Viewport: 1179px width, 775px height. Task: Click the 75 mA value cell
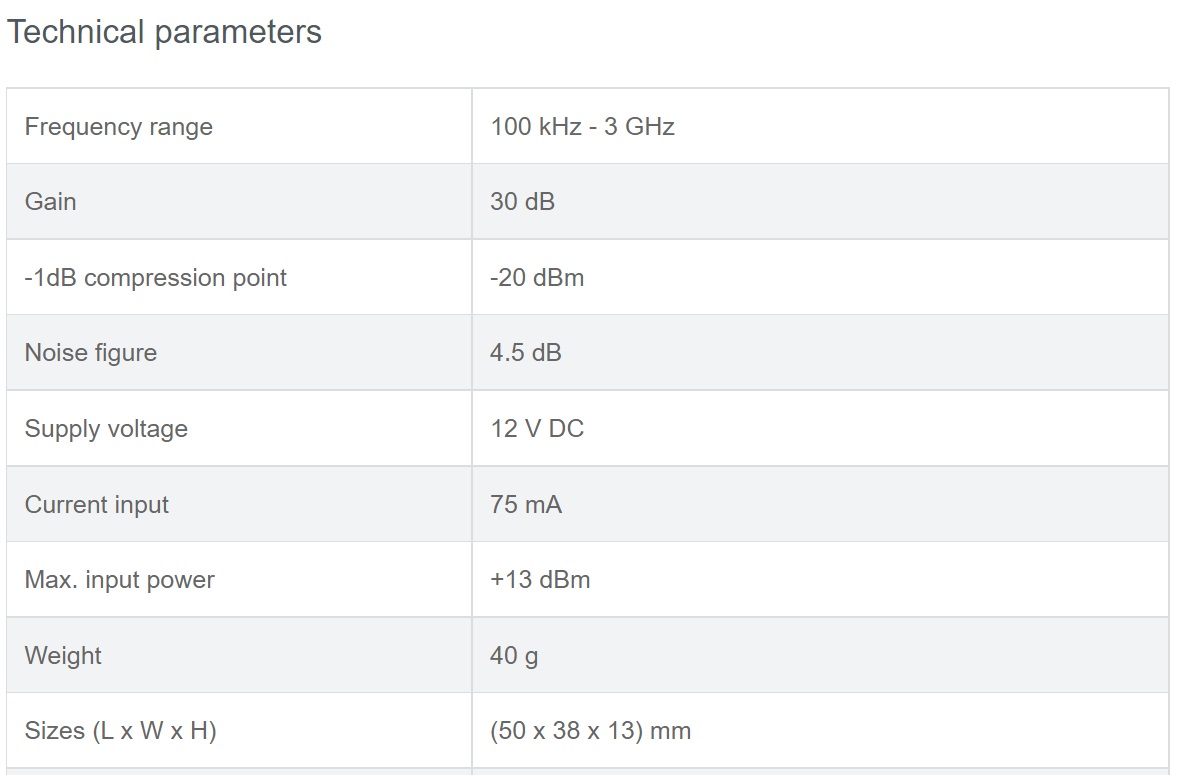(820, 504)
